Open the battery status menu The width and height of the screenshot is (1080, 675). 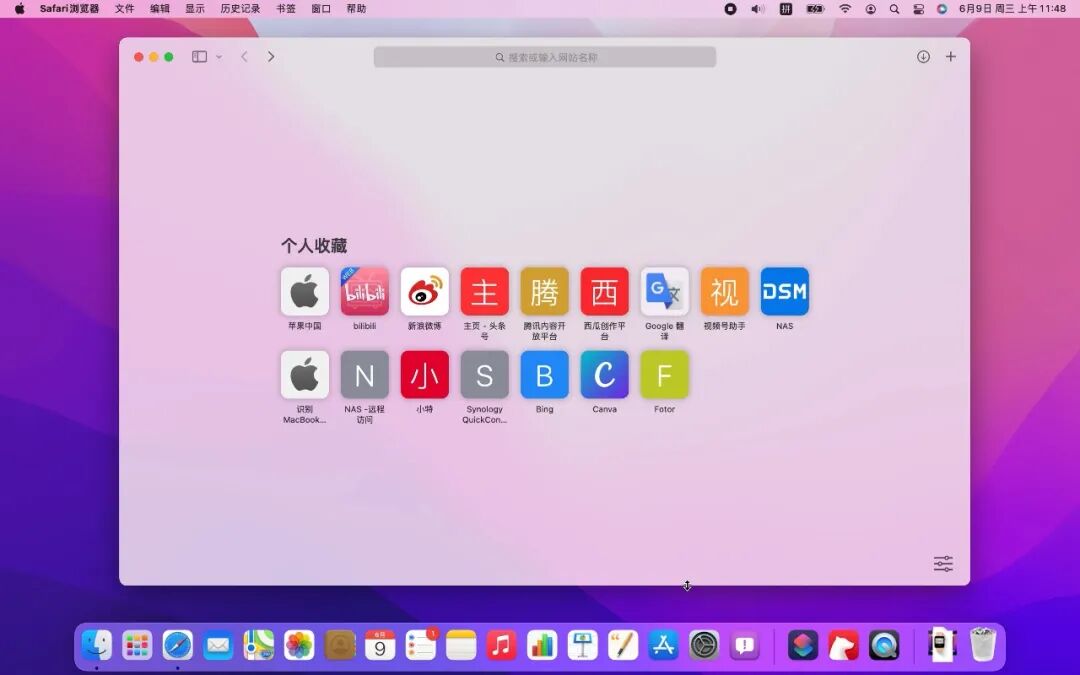[x=816, y=9]
